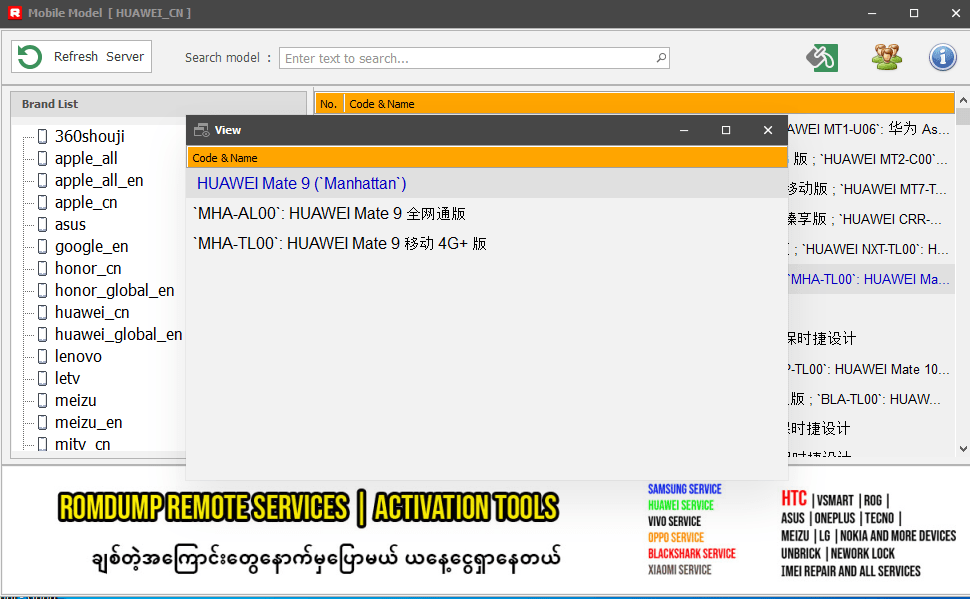Click the users group icon on toolbar
970x599 pixels.
point(886,57)
